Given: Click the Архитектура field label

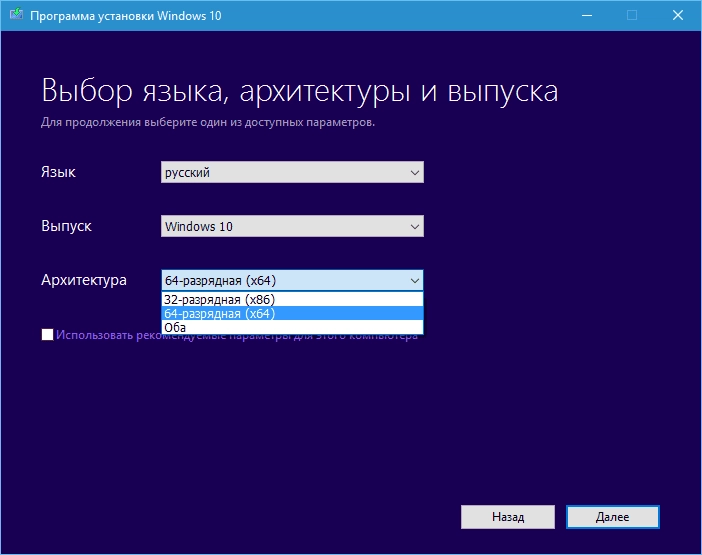Looking at the screenshot, I should (x=84, y=280).
